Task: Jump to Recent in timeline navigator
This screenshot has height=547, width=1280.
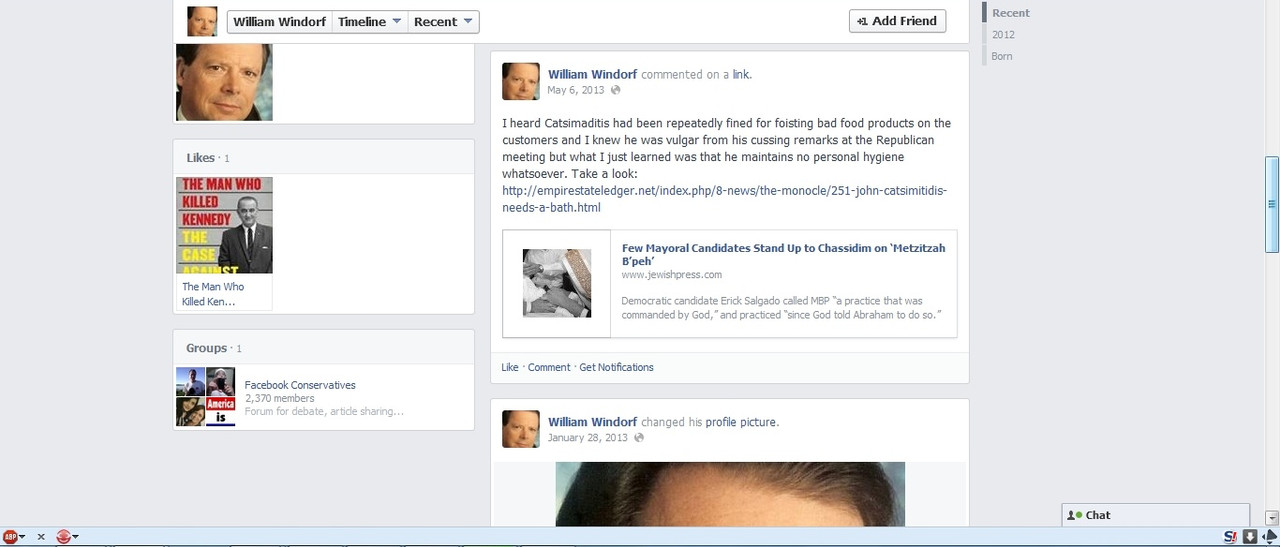Action: (x=1011, y=13)
